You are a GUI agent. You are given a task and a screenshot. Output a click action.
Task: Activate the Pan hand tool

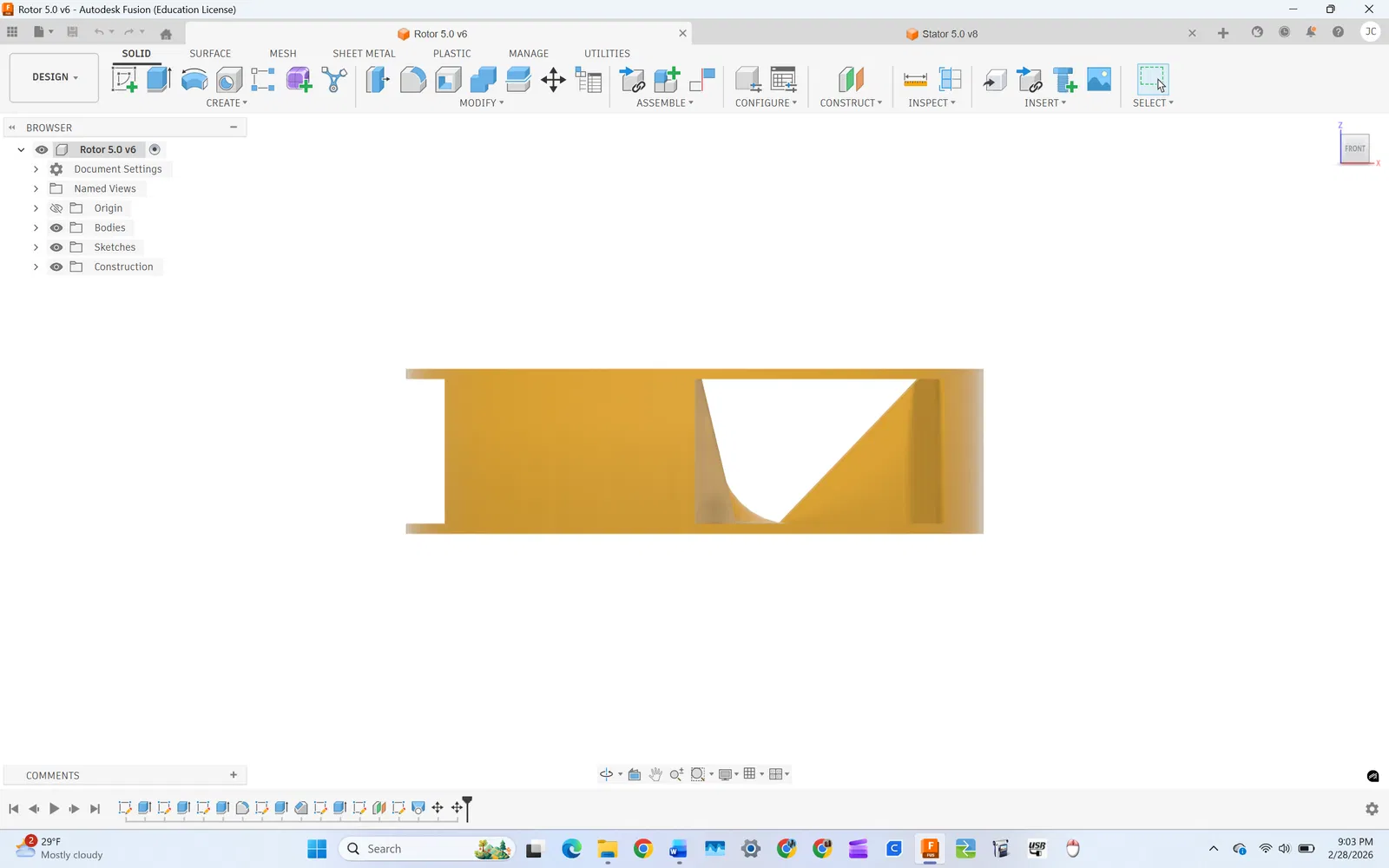[655, 774]
